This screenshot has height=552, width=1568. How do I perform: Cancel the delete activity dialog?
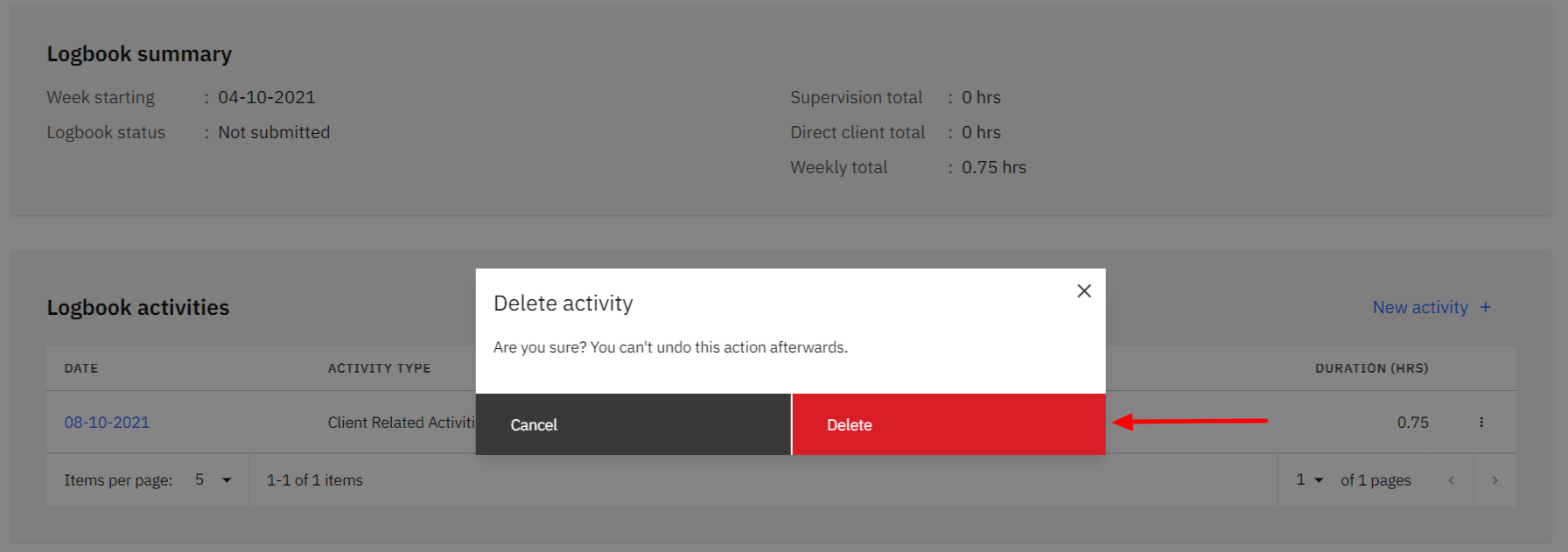point(633,424)
